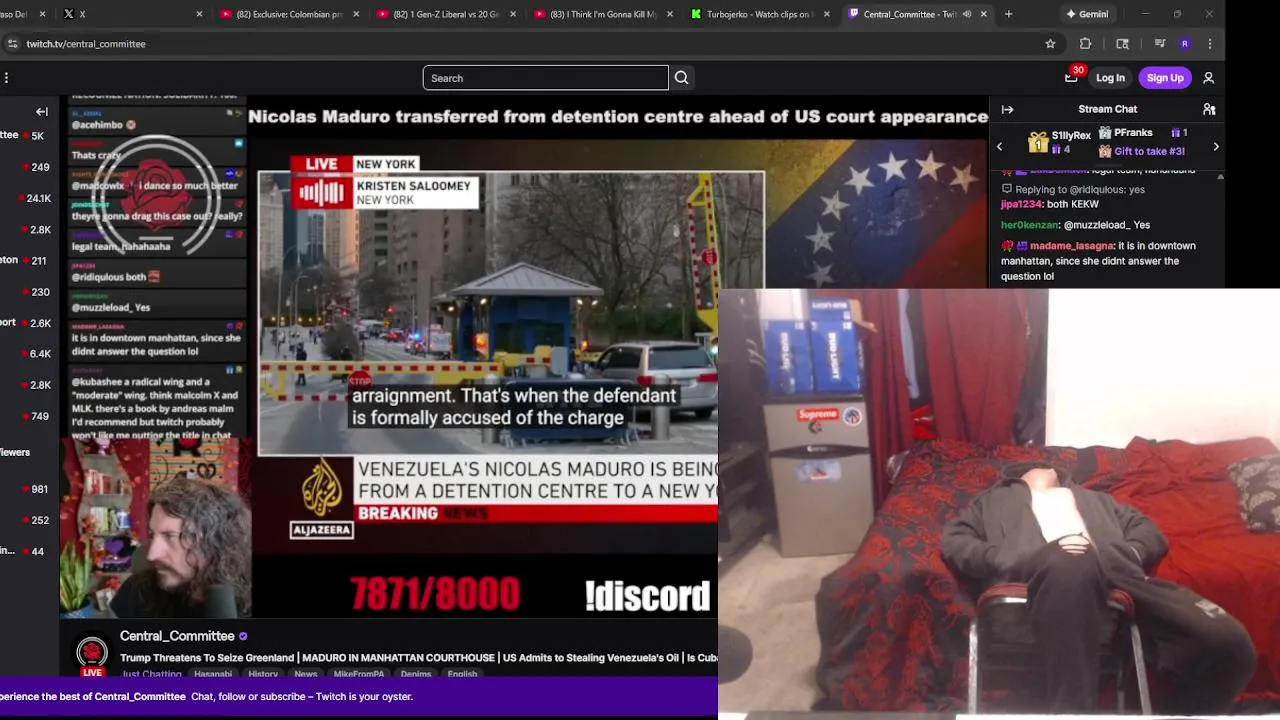Select the English tag
The width and height of the screenshot is (1280, 720).
click(x=462, y=674)
